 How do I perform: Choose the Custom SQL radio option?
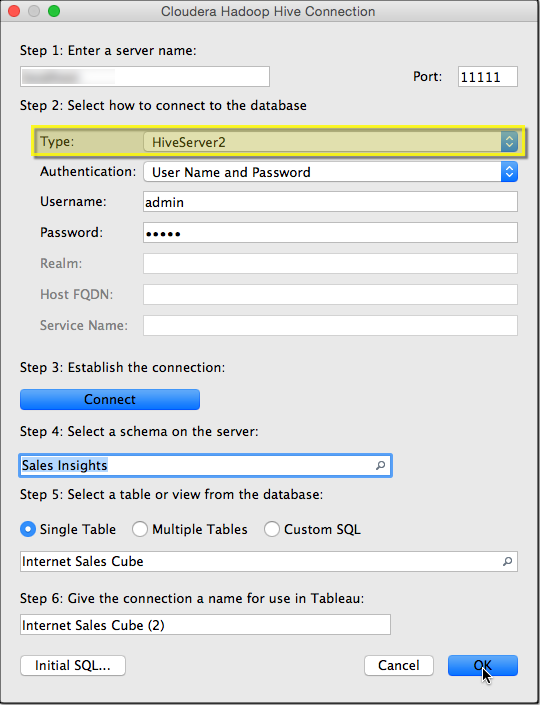pos(272,529)
